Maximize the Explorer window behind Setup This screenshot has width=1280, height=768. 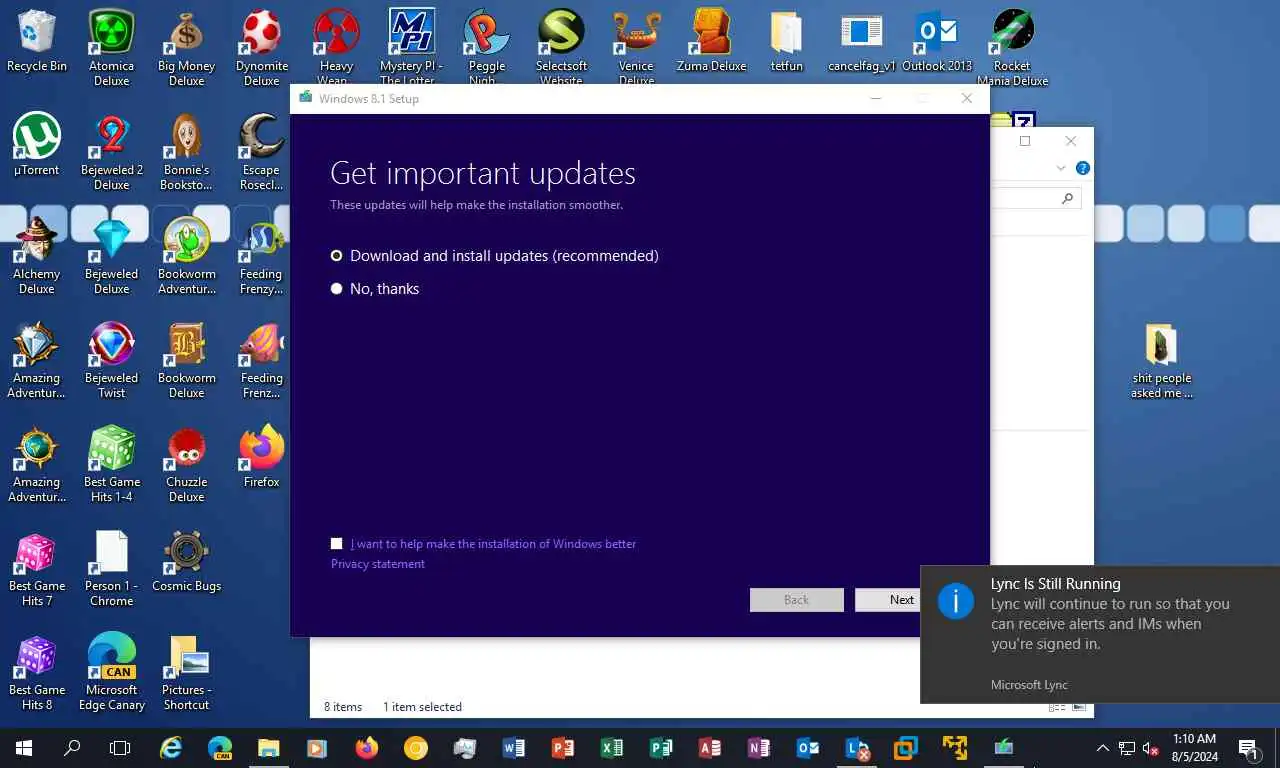click(x=1025, y=141)
